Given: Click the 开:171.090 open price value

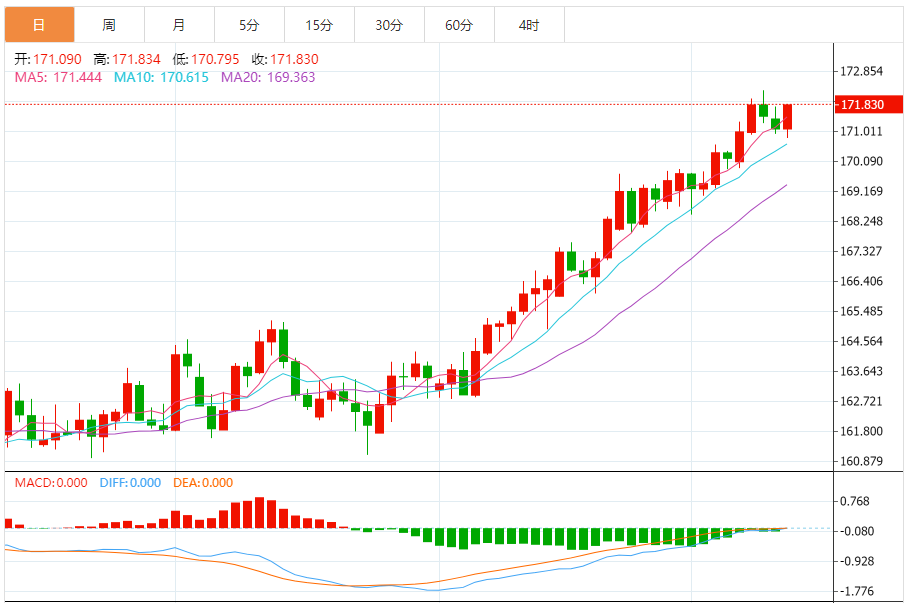Looking at the screenshot, I should click(x=48, y=59).
